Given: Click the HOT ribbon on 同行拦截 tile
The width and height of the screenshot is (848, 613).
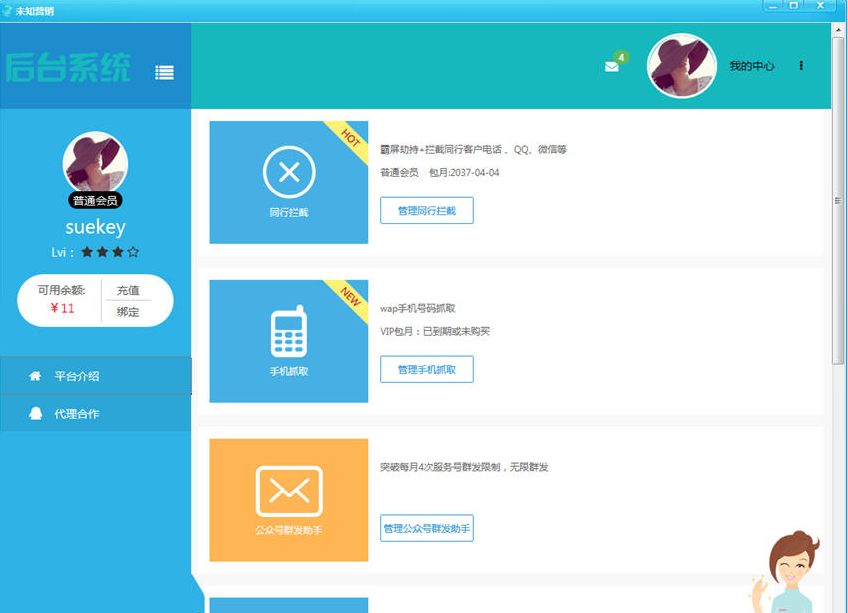Looking at the screenshot, I should coord(350,139).
